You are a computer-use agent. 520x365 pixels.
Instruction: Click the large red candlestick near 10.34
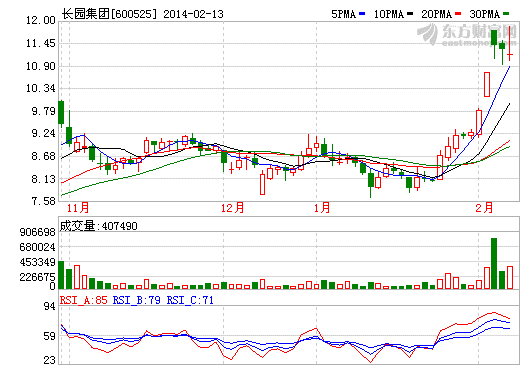[487, 85]
